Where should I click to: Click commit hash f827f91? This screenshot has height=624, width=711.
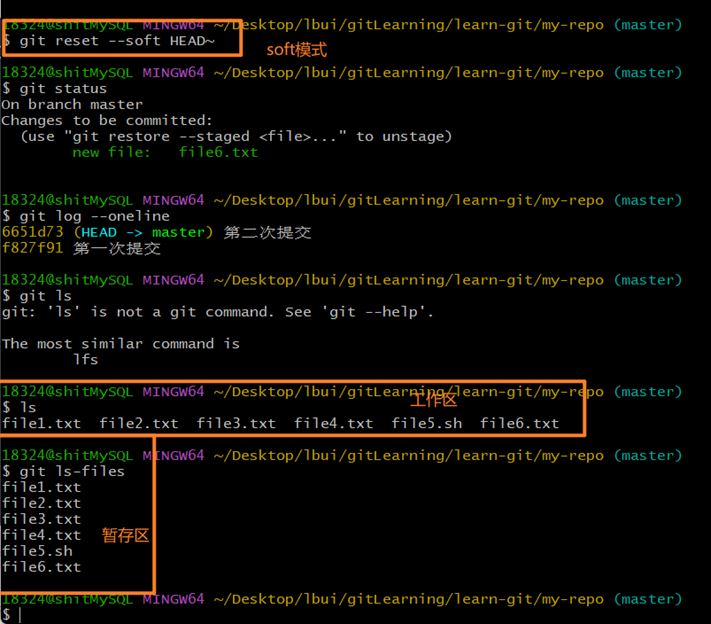[33, 248]
